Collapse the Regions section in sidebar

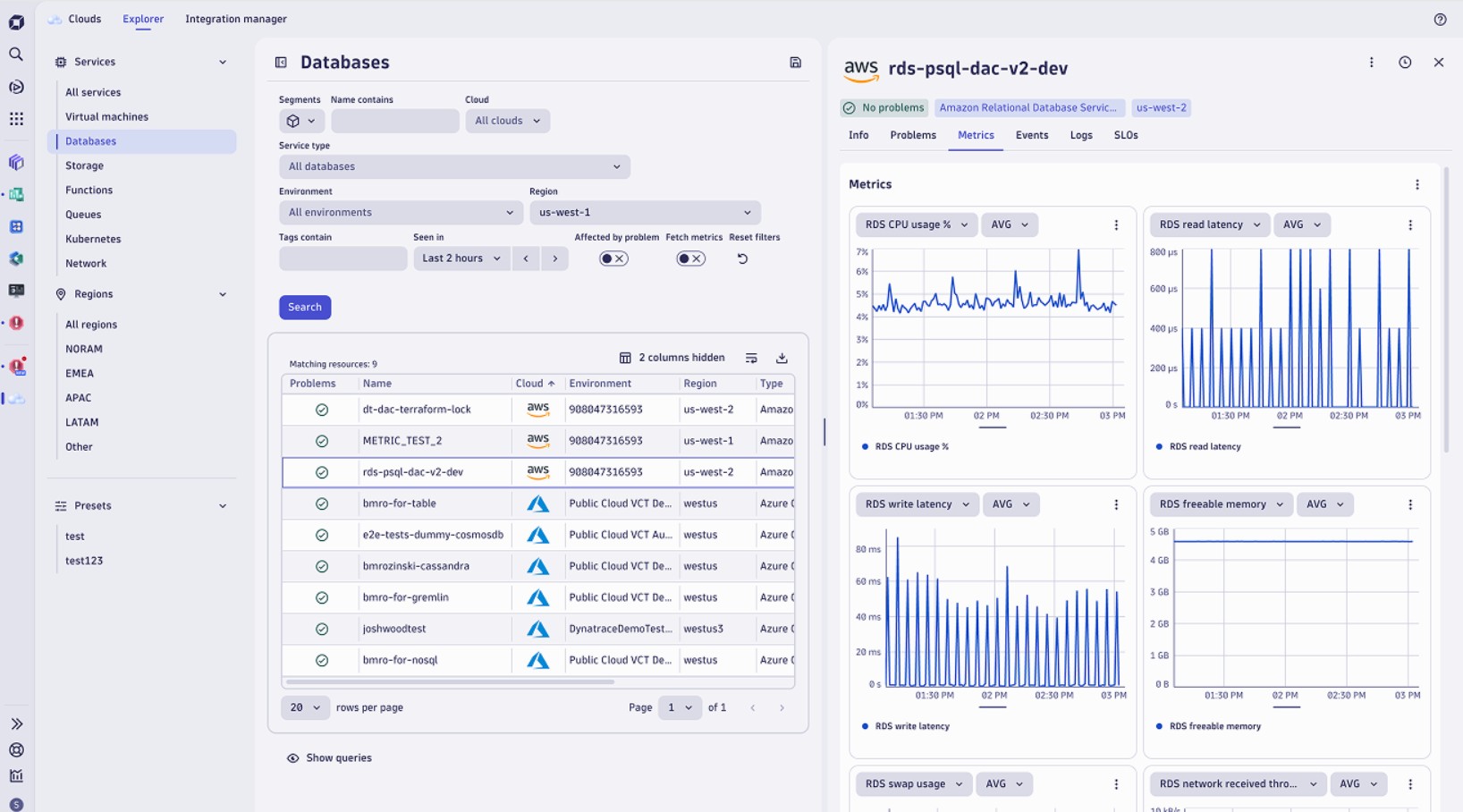click(223, 293)
